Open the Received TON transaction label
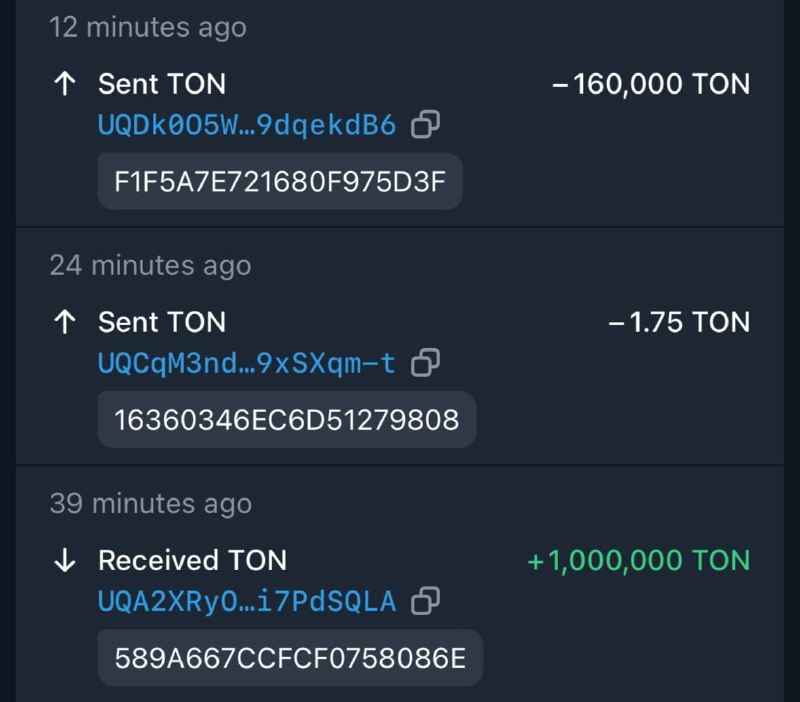This screenshot has height=702, width=800. point(192,560)
